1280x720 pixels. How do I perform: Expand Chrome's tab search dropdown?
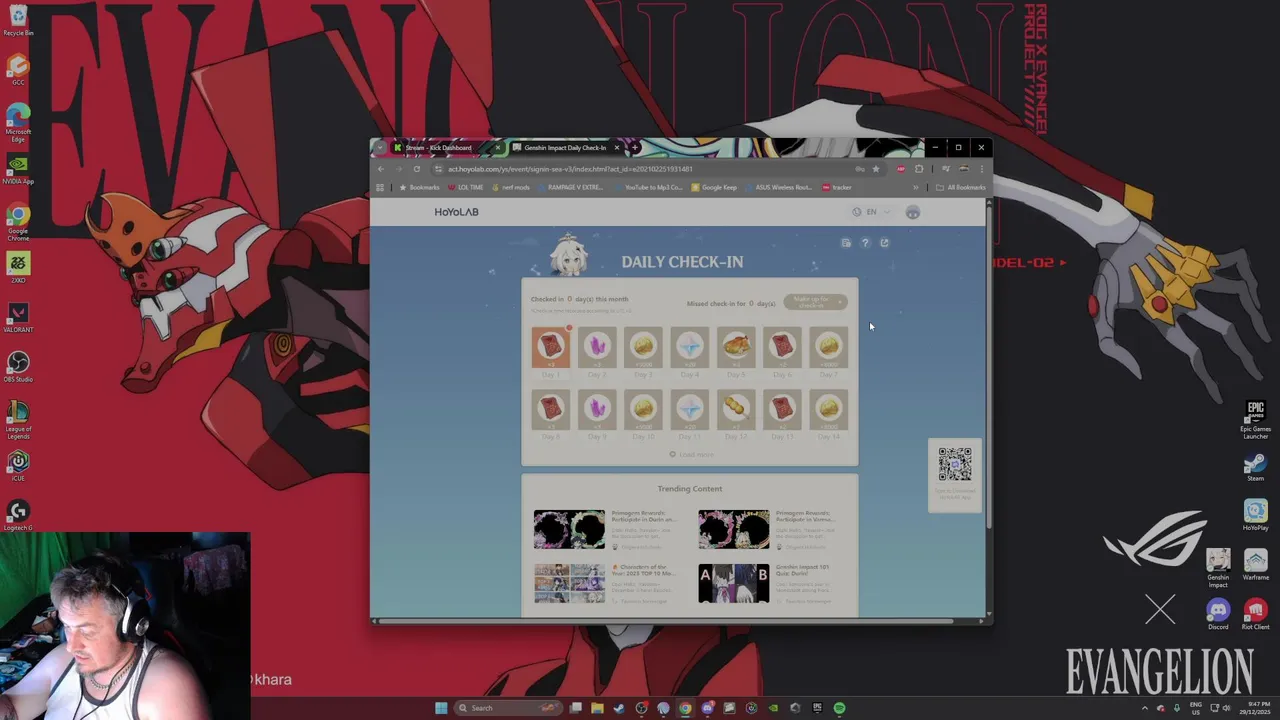(x=379, y=147)
